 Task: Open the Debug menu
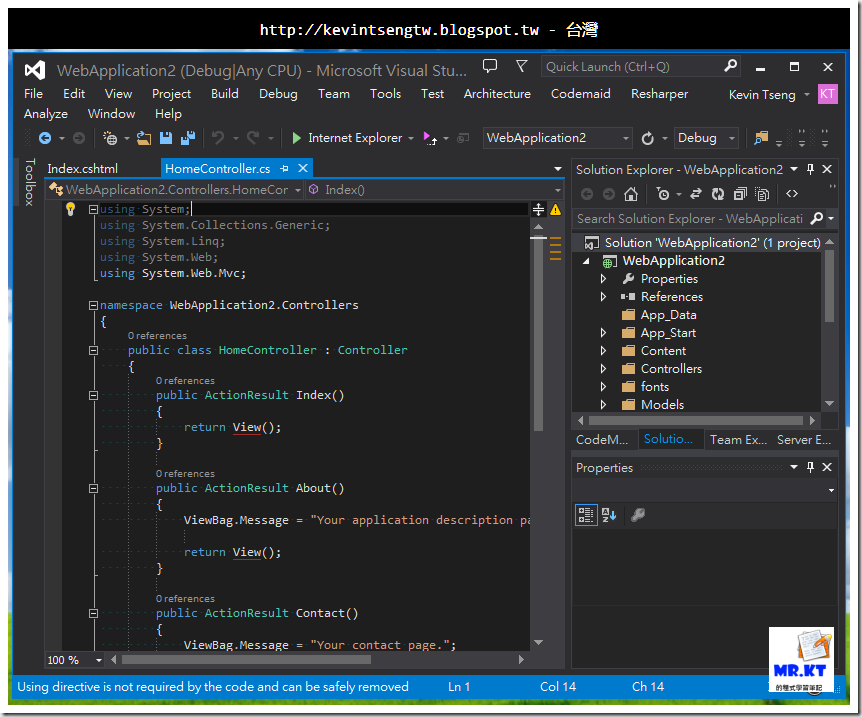pos(278,94)
